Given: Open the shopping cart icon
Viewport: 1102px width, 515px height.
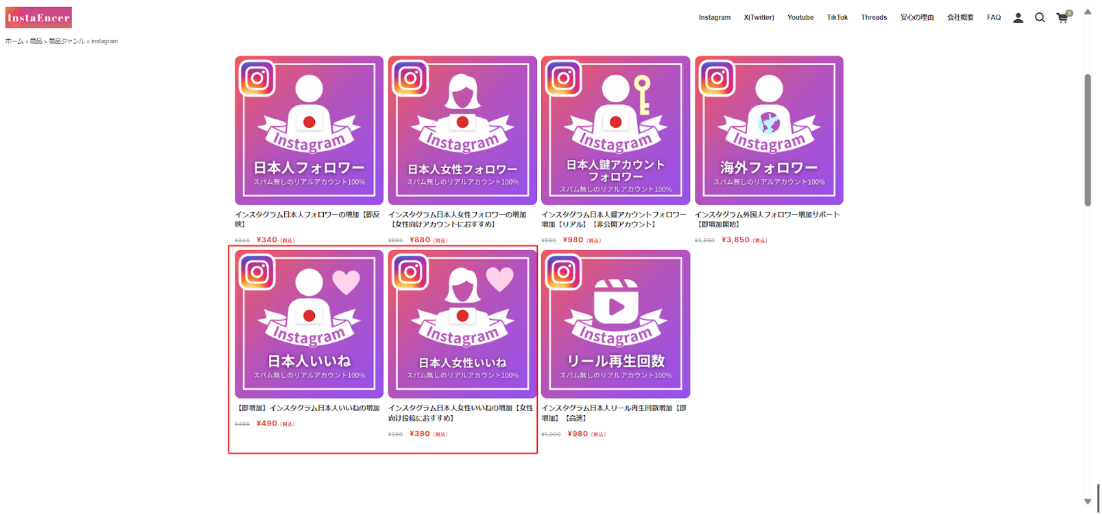Looking at the screenshot, I should pos(1063,18).
